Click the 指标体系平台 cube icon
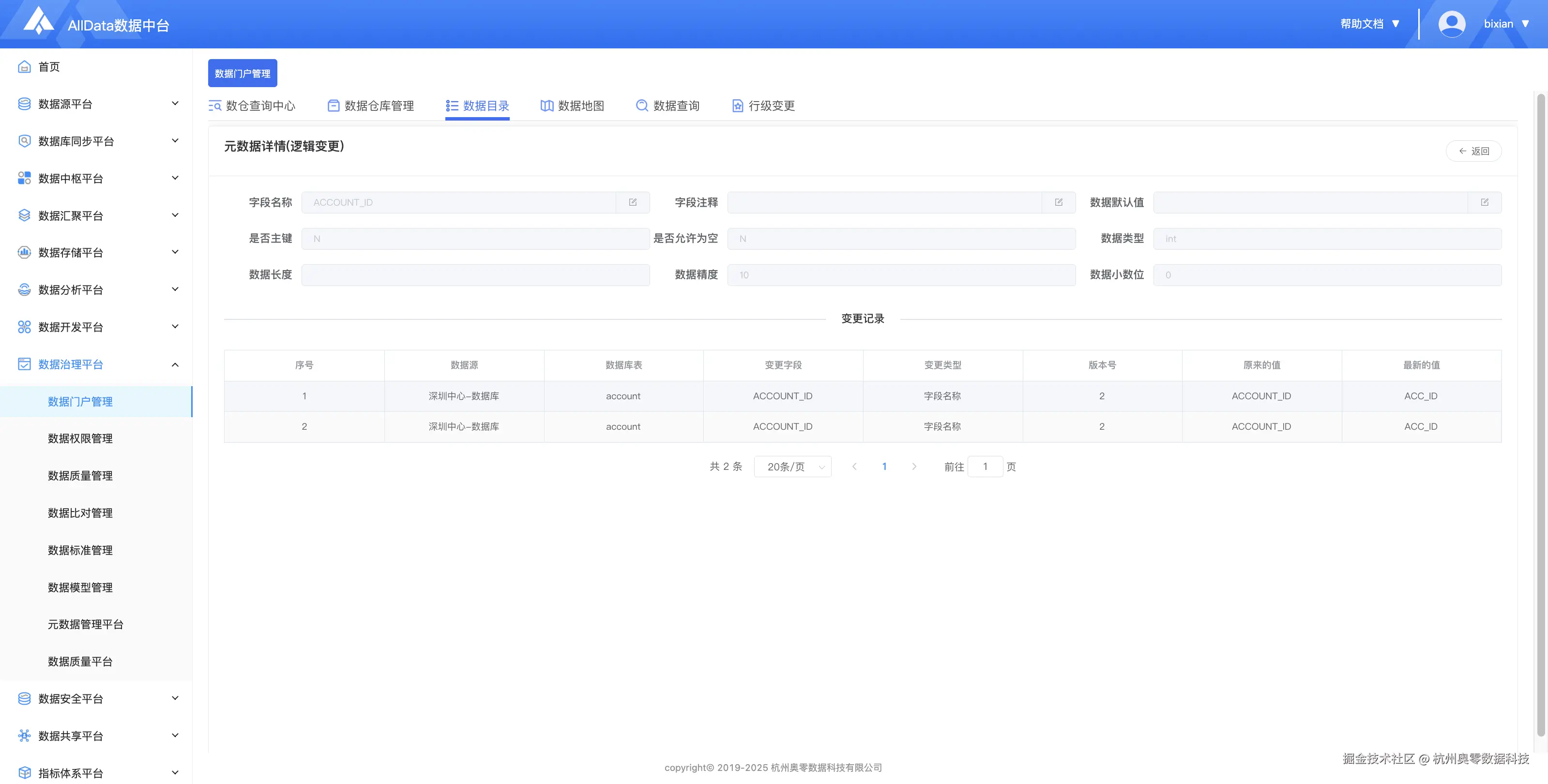The height and width of the screenshot is (784, 1548). click(x=24, y=773)
